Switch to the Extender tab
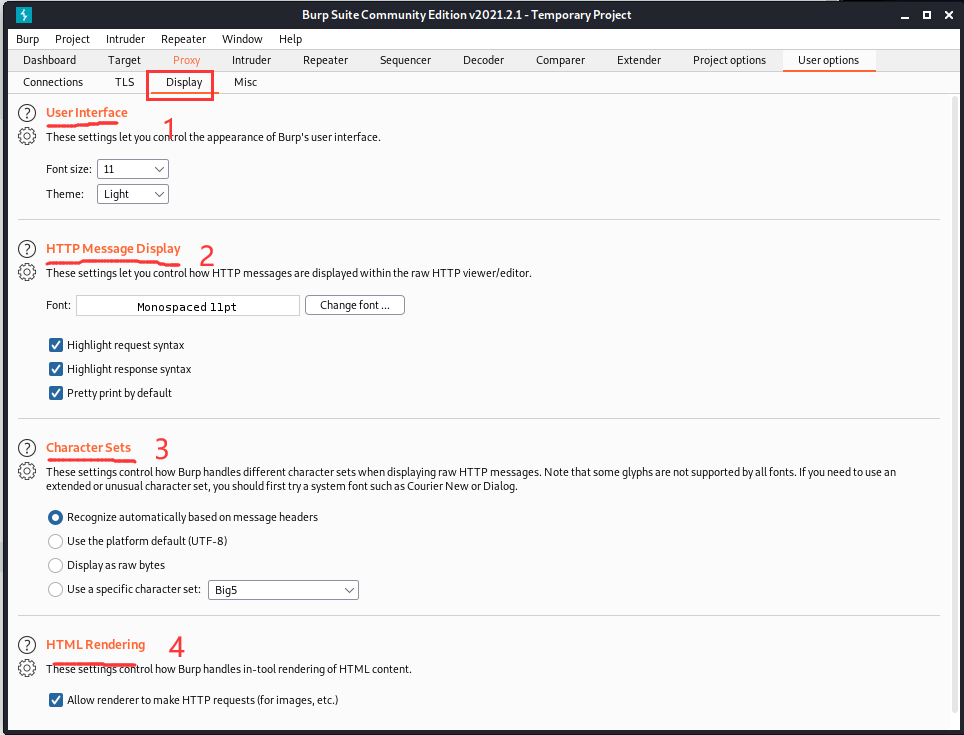The image size is (964, 735). point(639,60)
